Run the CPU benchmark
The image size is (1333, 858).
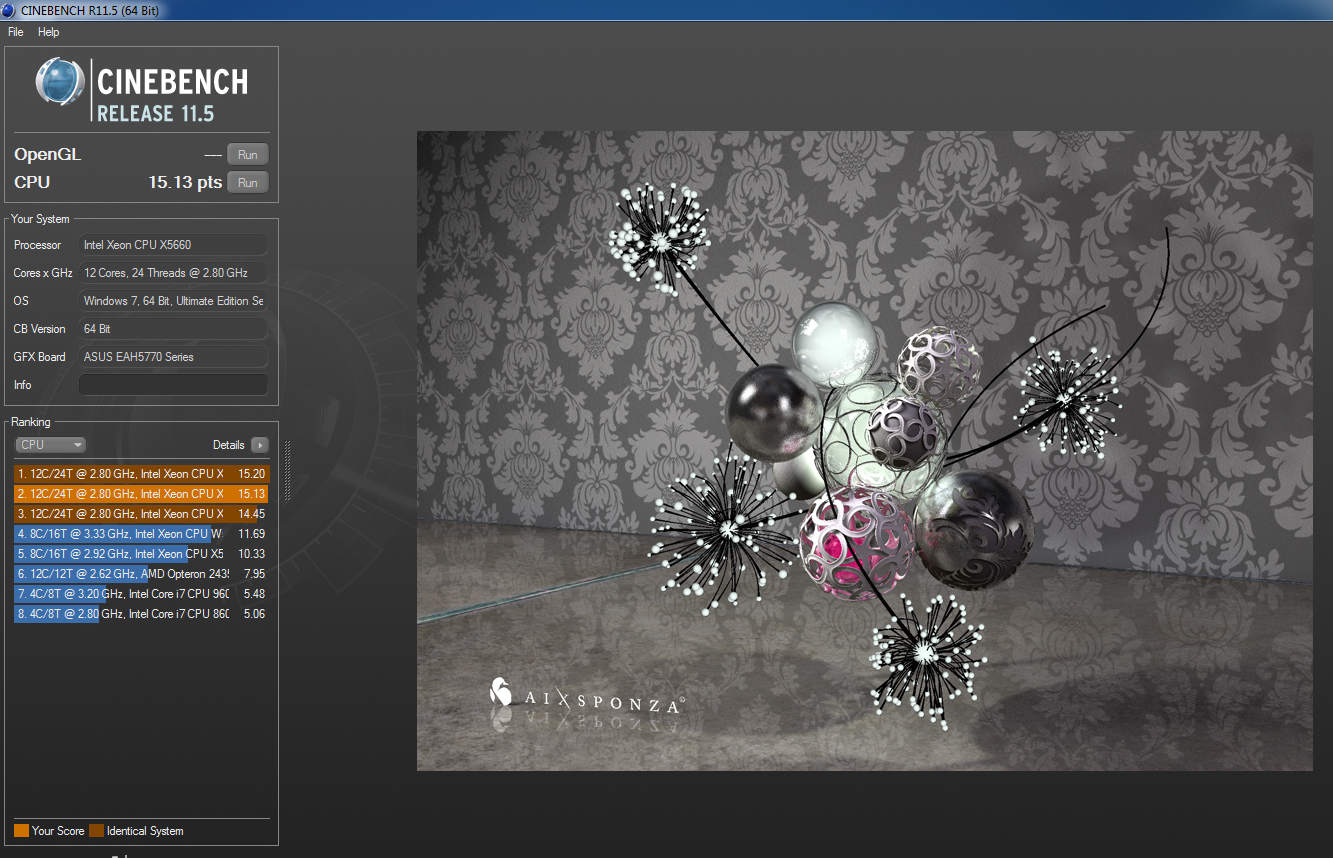pos(248,183)
